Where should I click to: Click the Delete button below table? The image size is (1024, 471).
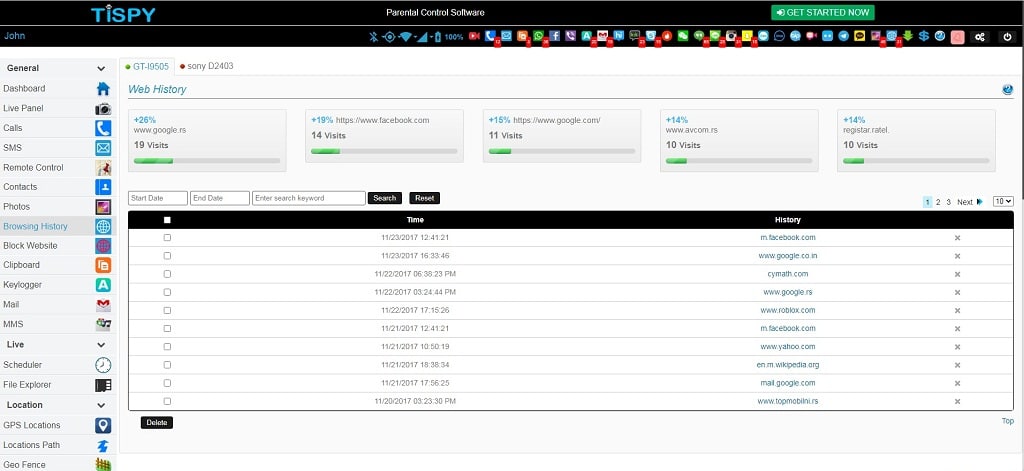pyautogui.click(x=157, y=423)
